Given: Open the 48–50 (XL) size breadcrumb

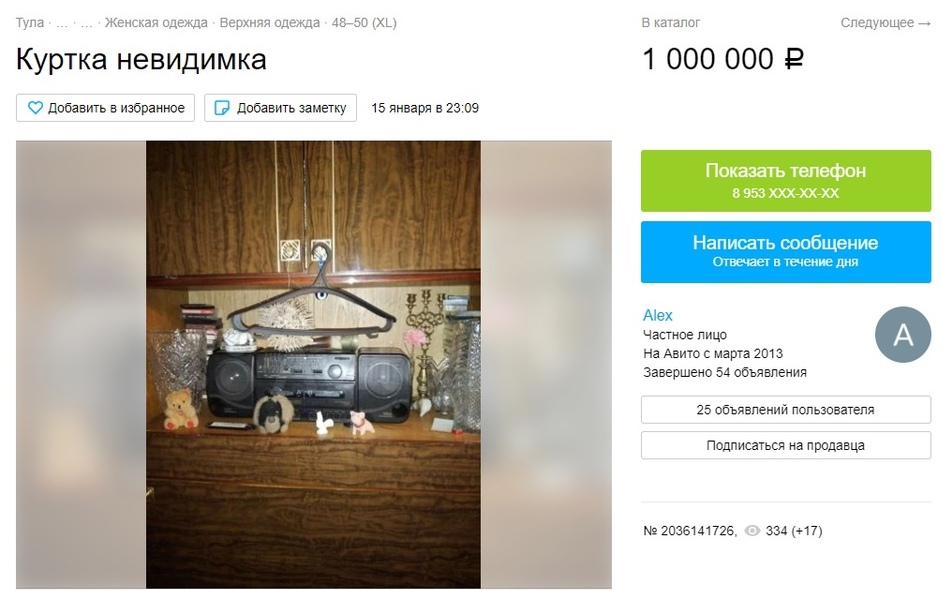Looking at the screenshot, I should tap(364, 23).
